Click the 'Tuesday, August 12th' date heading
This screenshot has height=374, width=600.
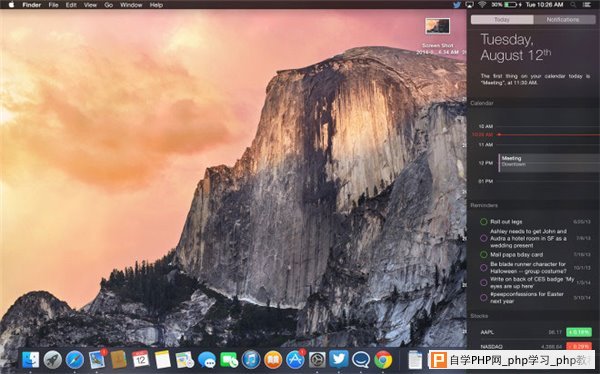pyautogui.click(x=515, y=47)
